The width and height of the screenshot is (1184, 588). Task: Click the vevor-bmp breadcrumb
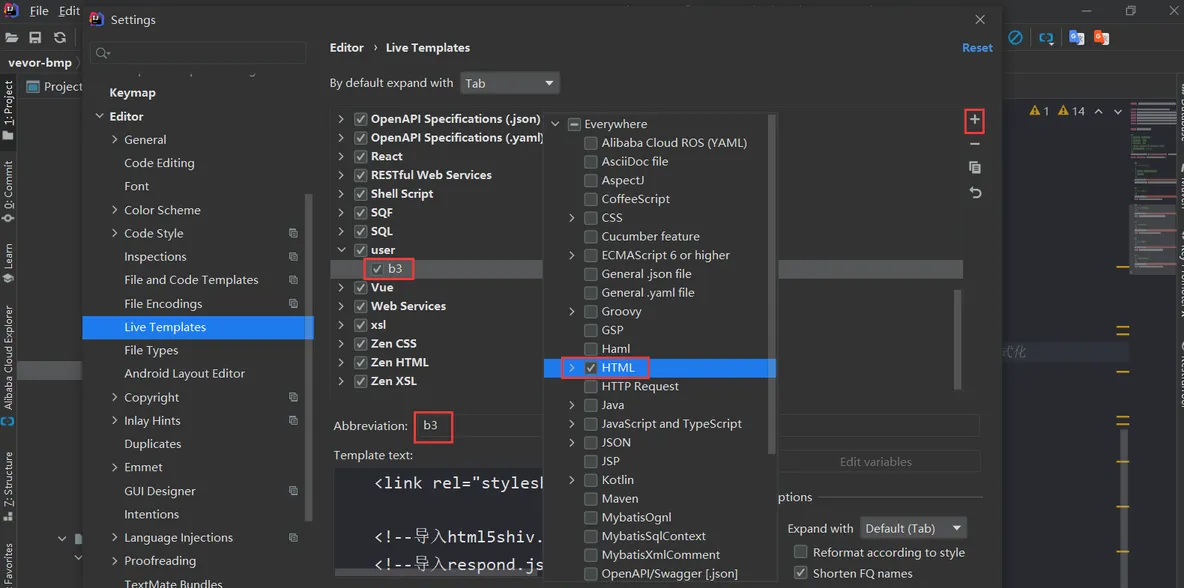(40, 63)
